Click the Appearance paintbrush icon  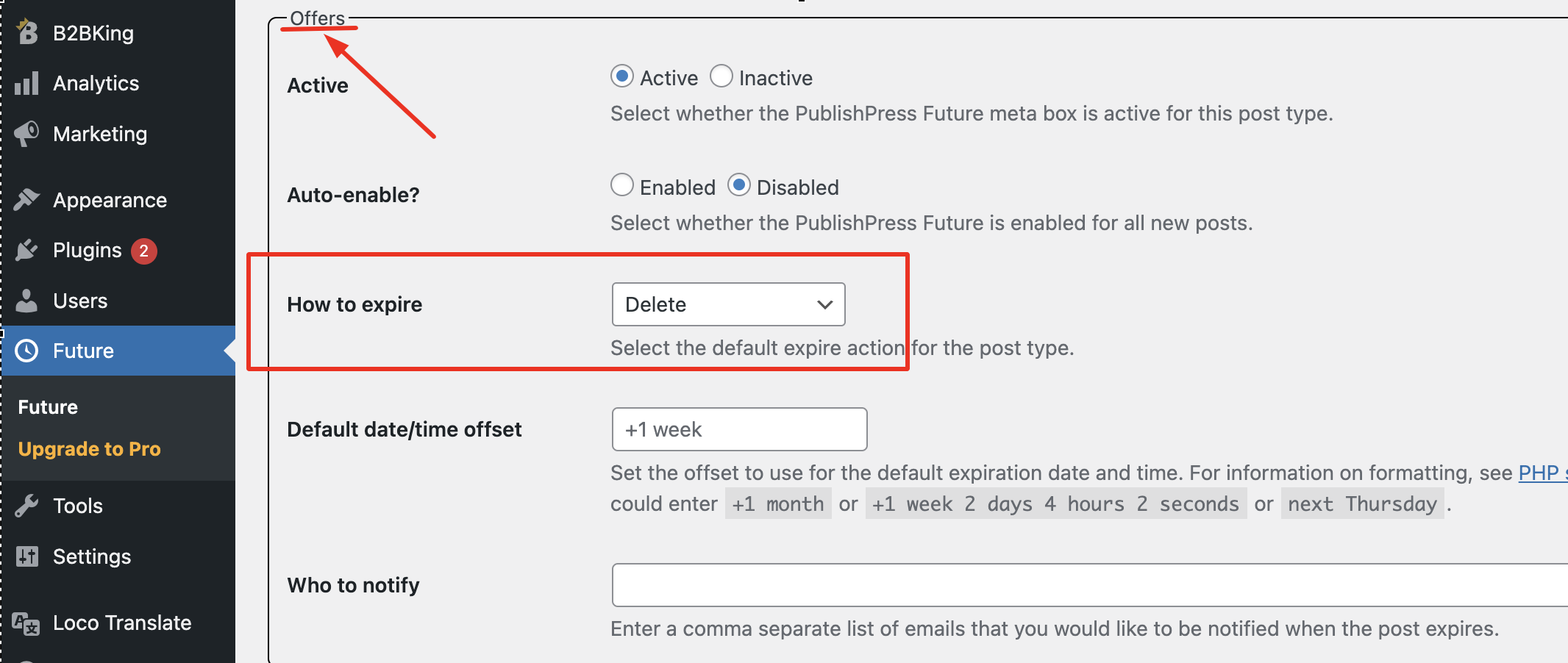26,199
